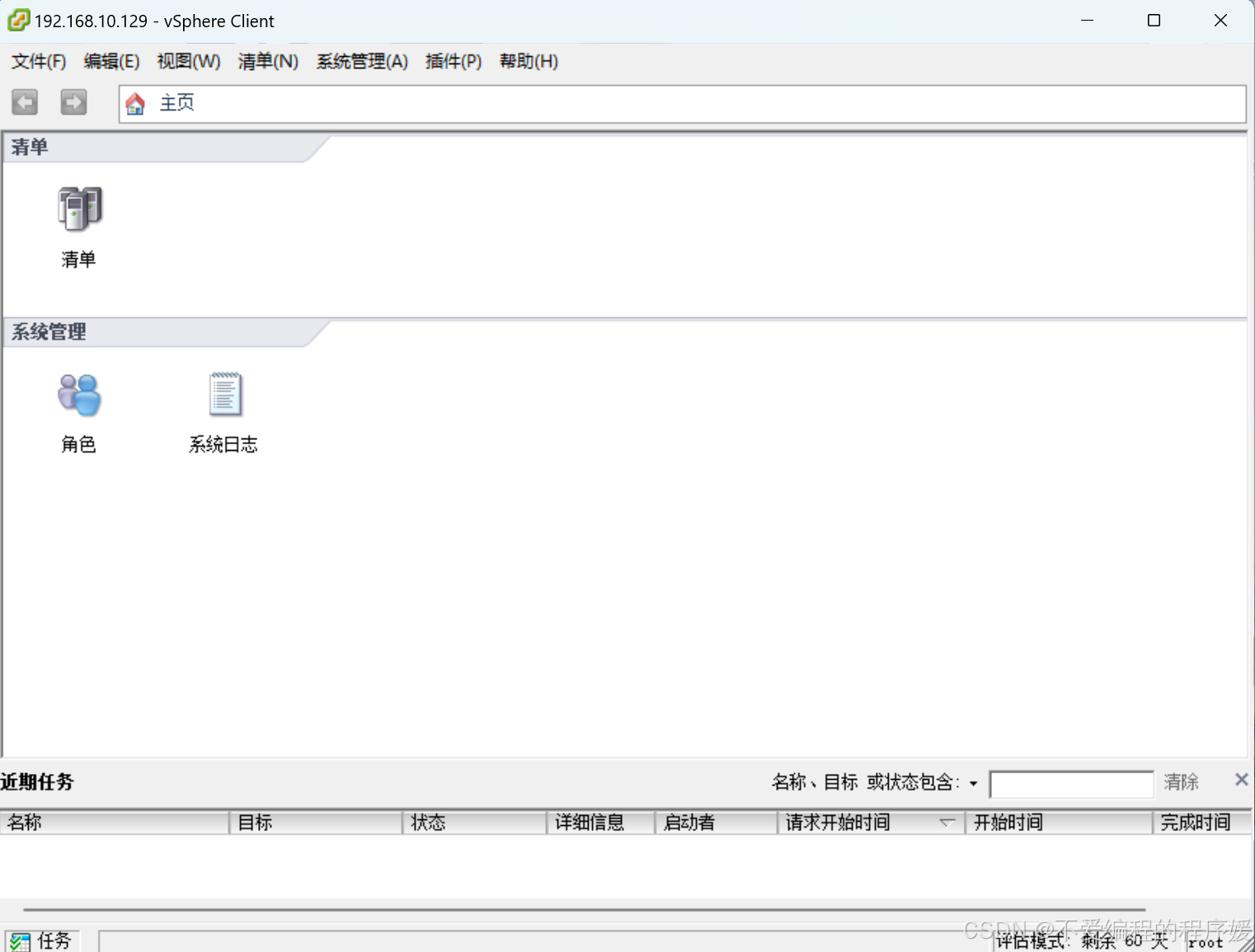Click the 系统管理 section header

coord(49,331)
